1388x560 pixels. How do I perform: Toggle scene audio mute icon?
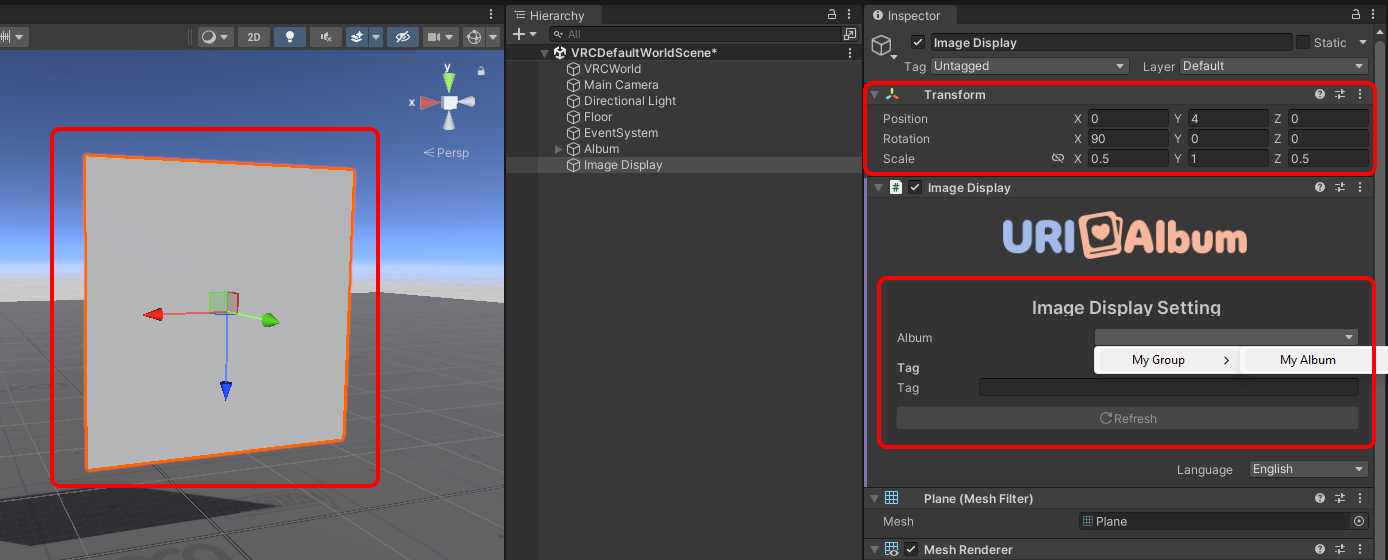point(325,37)
